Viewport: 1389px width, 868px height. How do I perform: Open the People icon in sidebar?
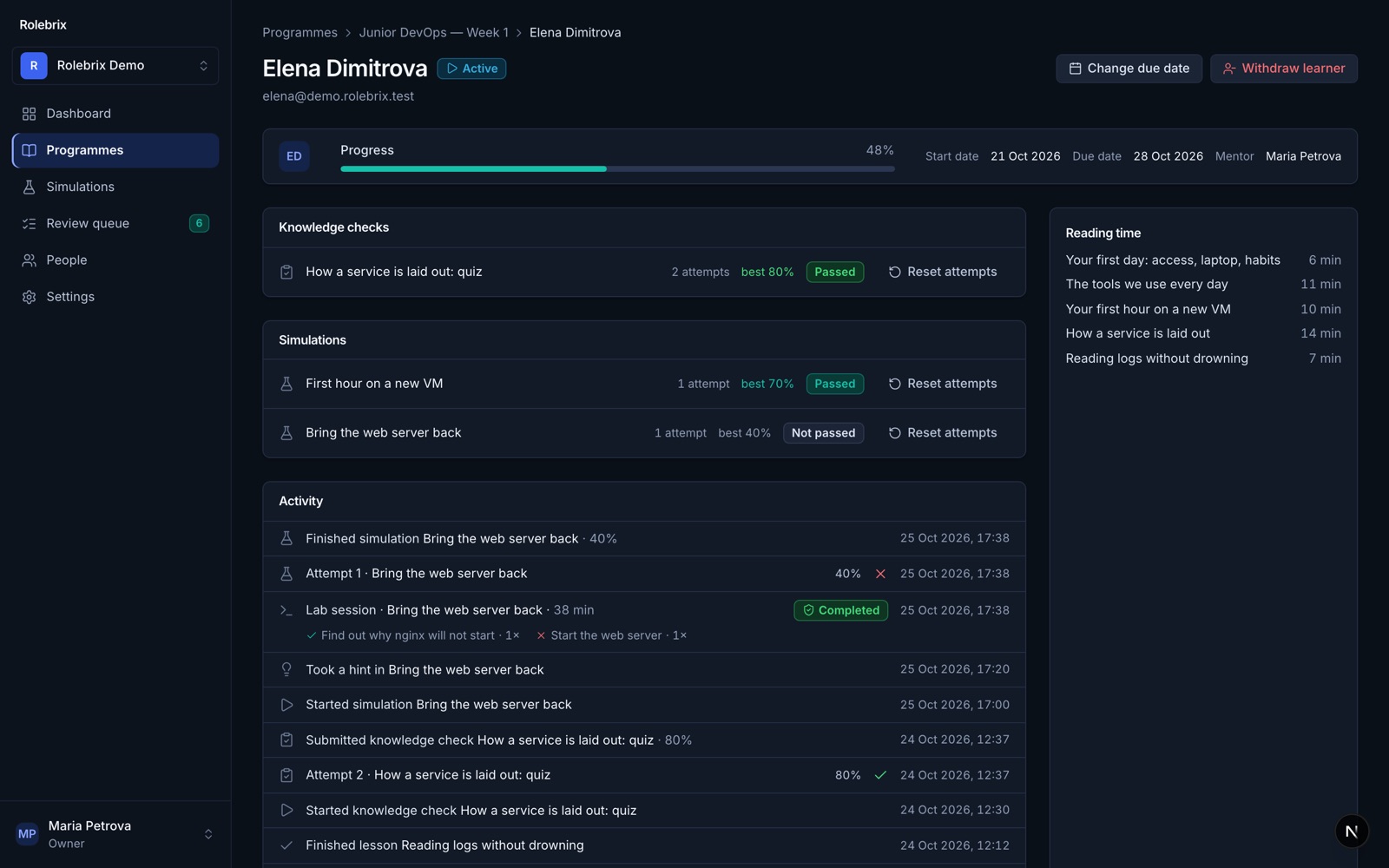point(29,260)
